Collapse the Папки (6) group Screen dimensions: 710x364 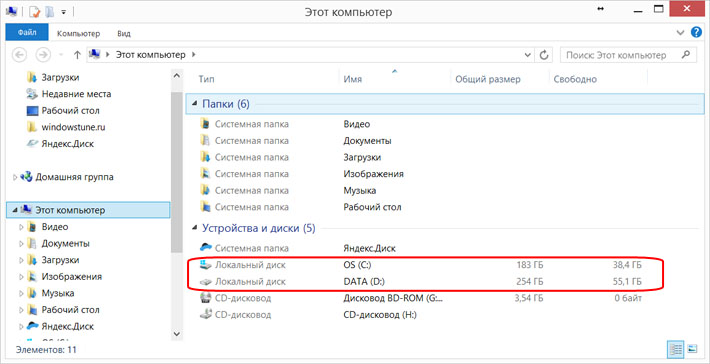pos(195,105)
